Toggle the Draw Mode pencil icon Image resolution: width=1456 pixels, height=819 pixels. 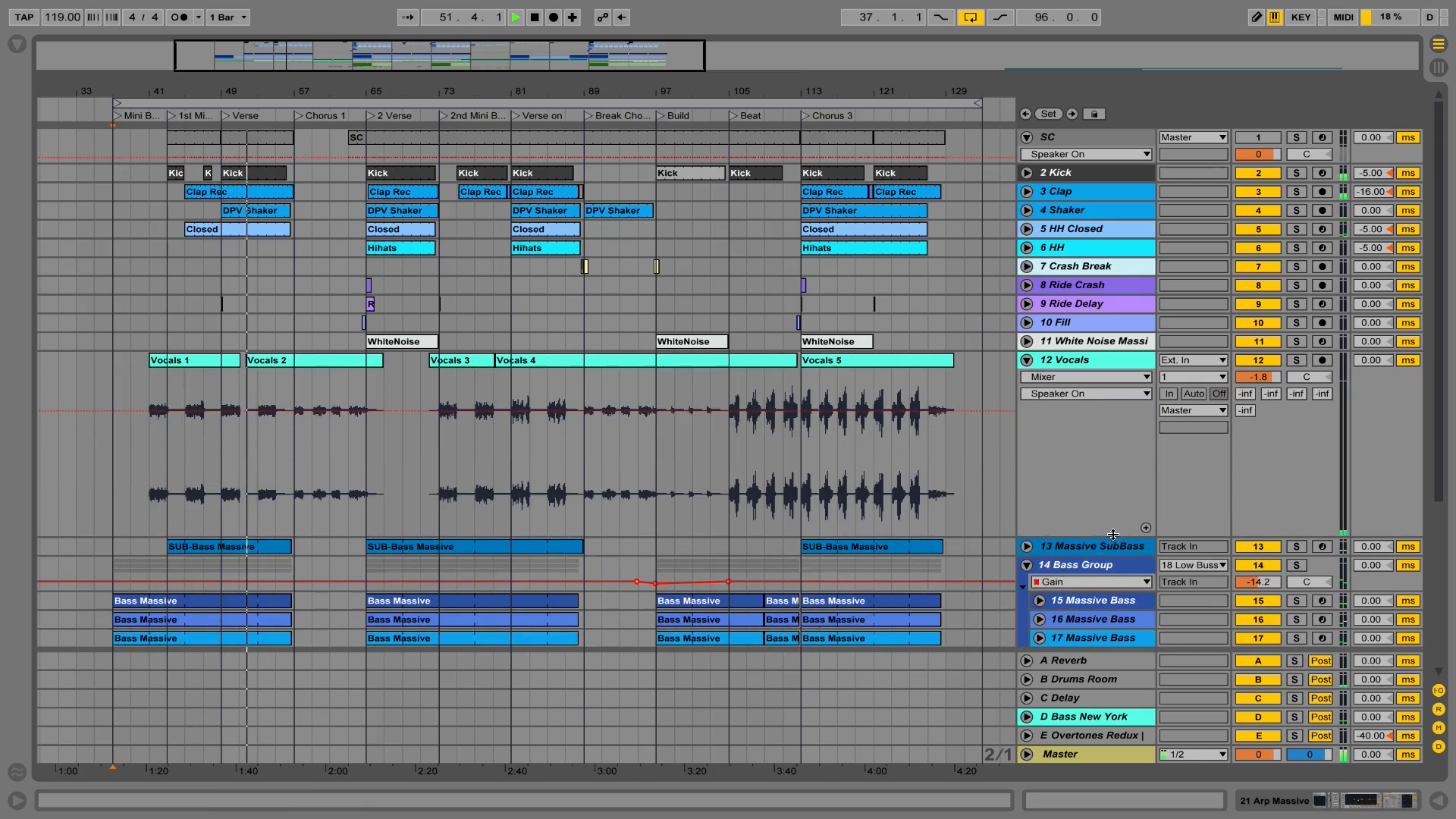[1257, 17]
